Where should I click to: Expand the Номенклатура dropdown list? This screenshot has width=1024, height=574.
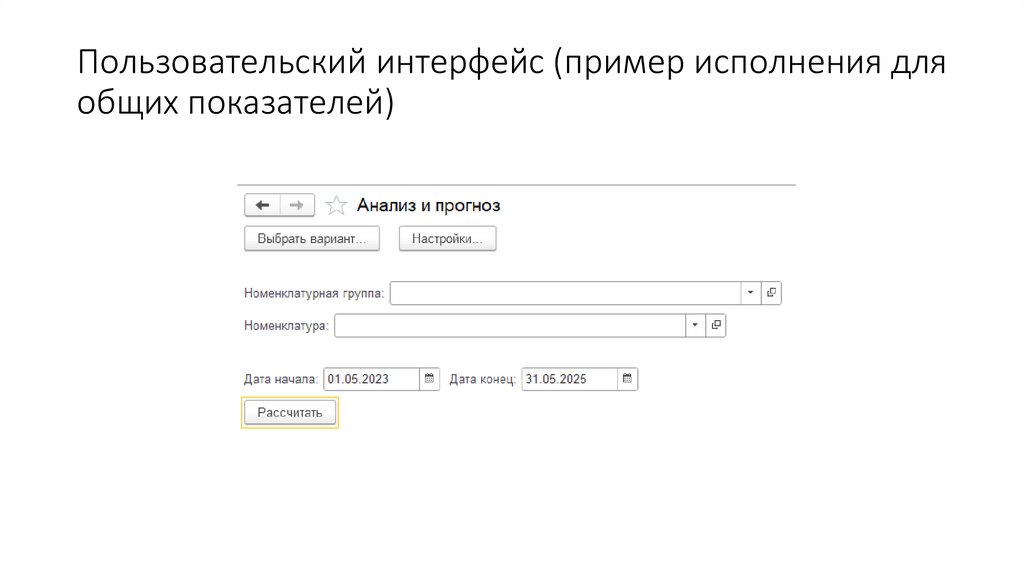696,326
